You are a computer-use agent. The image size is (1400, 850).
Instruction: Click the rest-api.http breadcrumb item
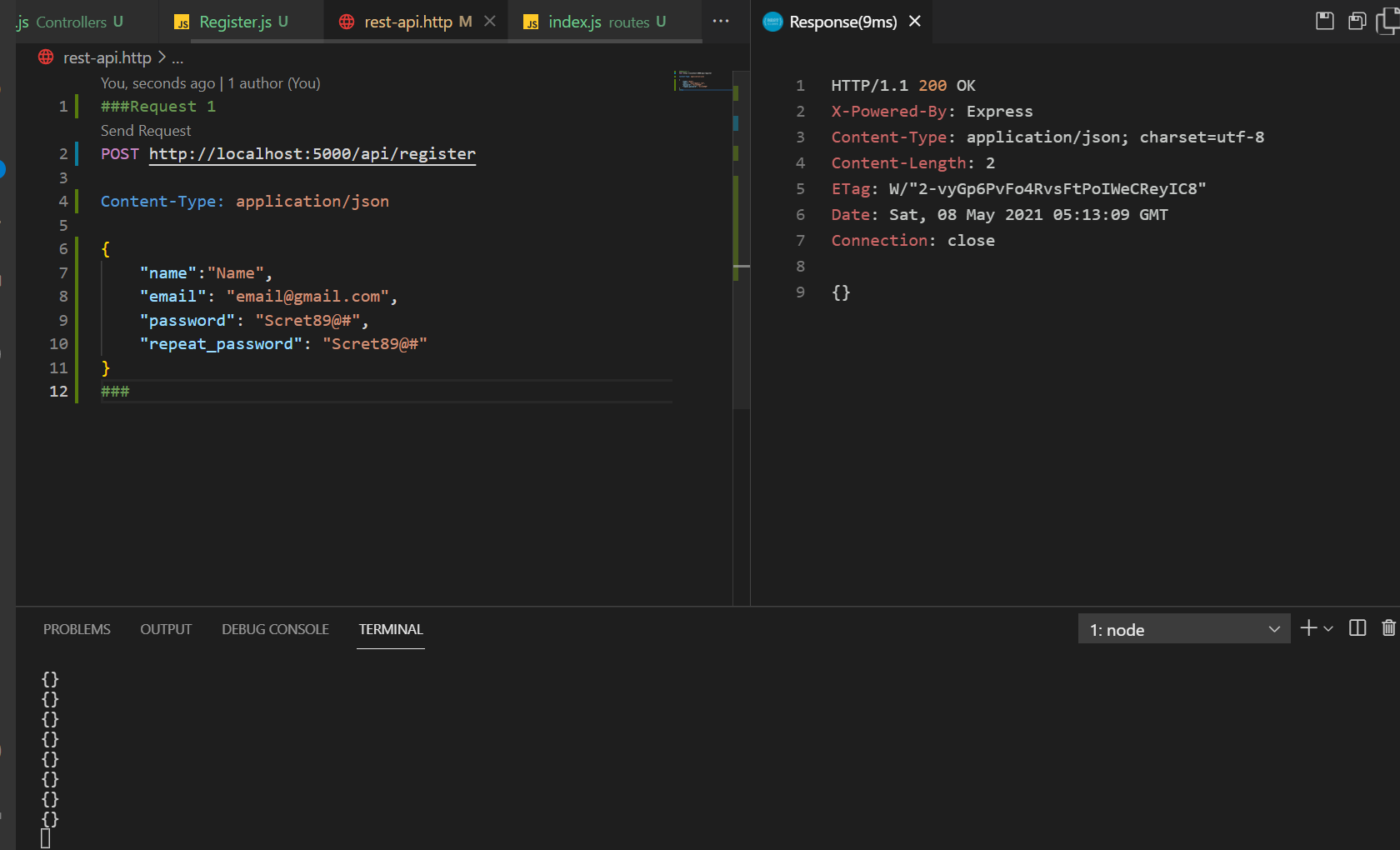107,57
